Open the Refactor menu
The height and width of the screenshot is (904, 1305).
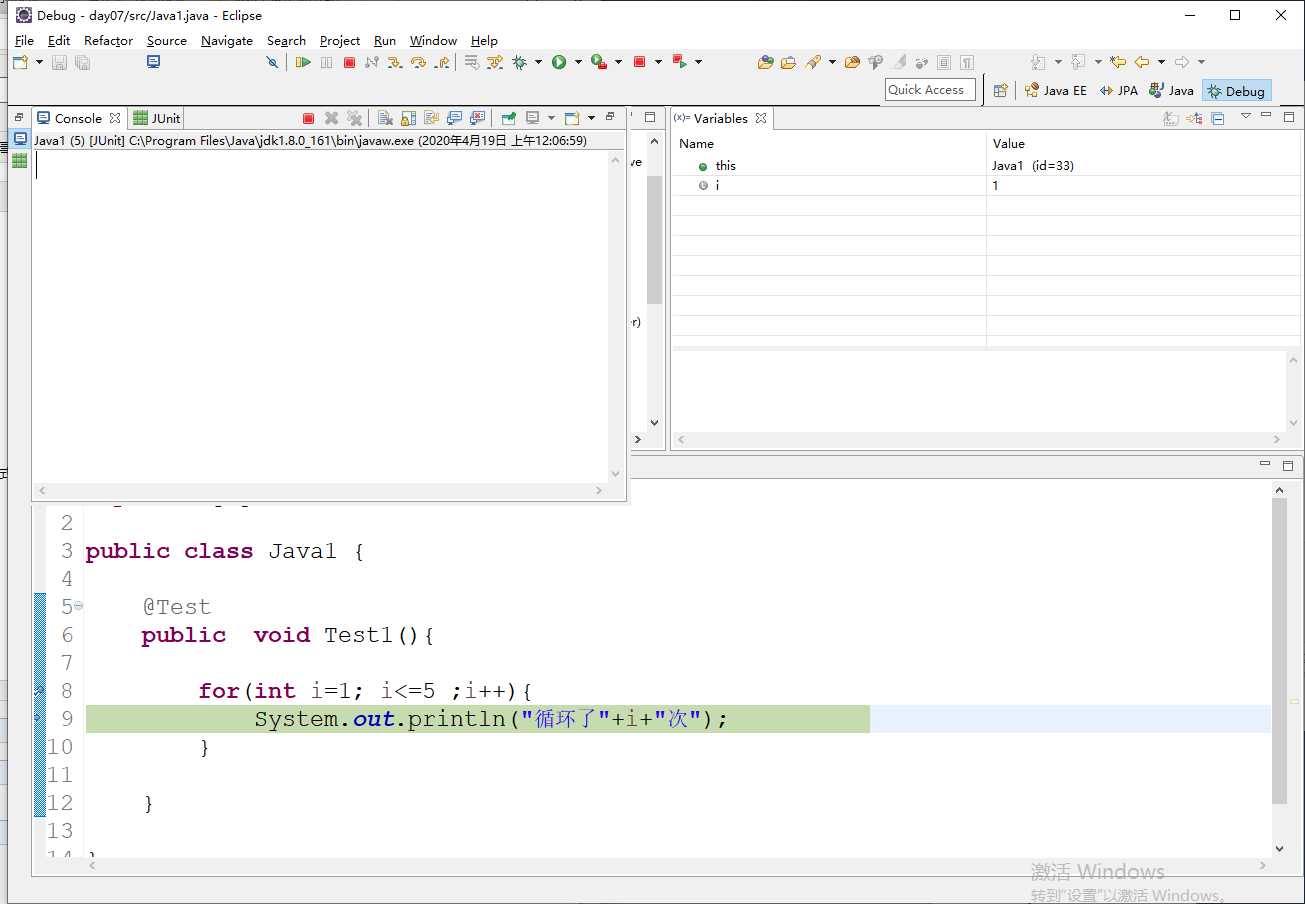click(108, 41)
